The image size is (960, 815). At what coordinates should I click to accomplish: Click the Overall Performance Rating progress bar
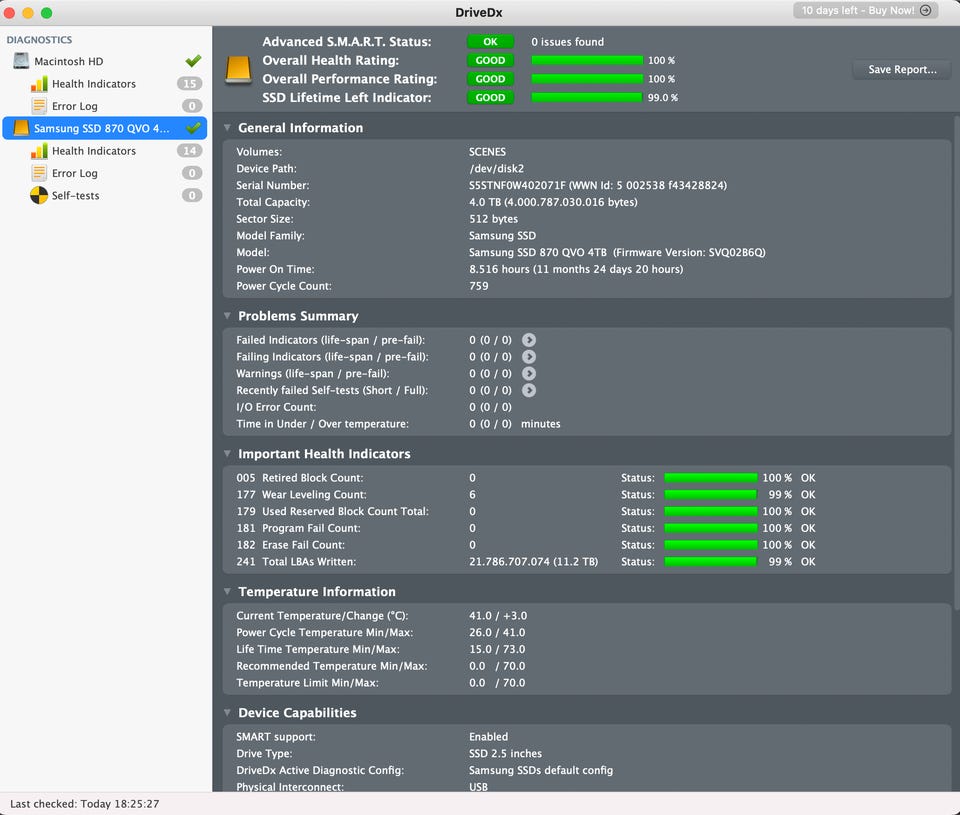coord(587,78)
